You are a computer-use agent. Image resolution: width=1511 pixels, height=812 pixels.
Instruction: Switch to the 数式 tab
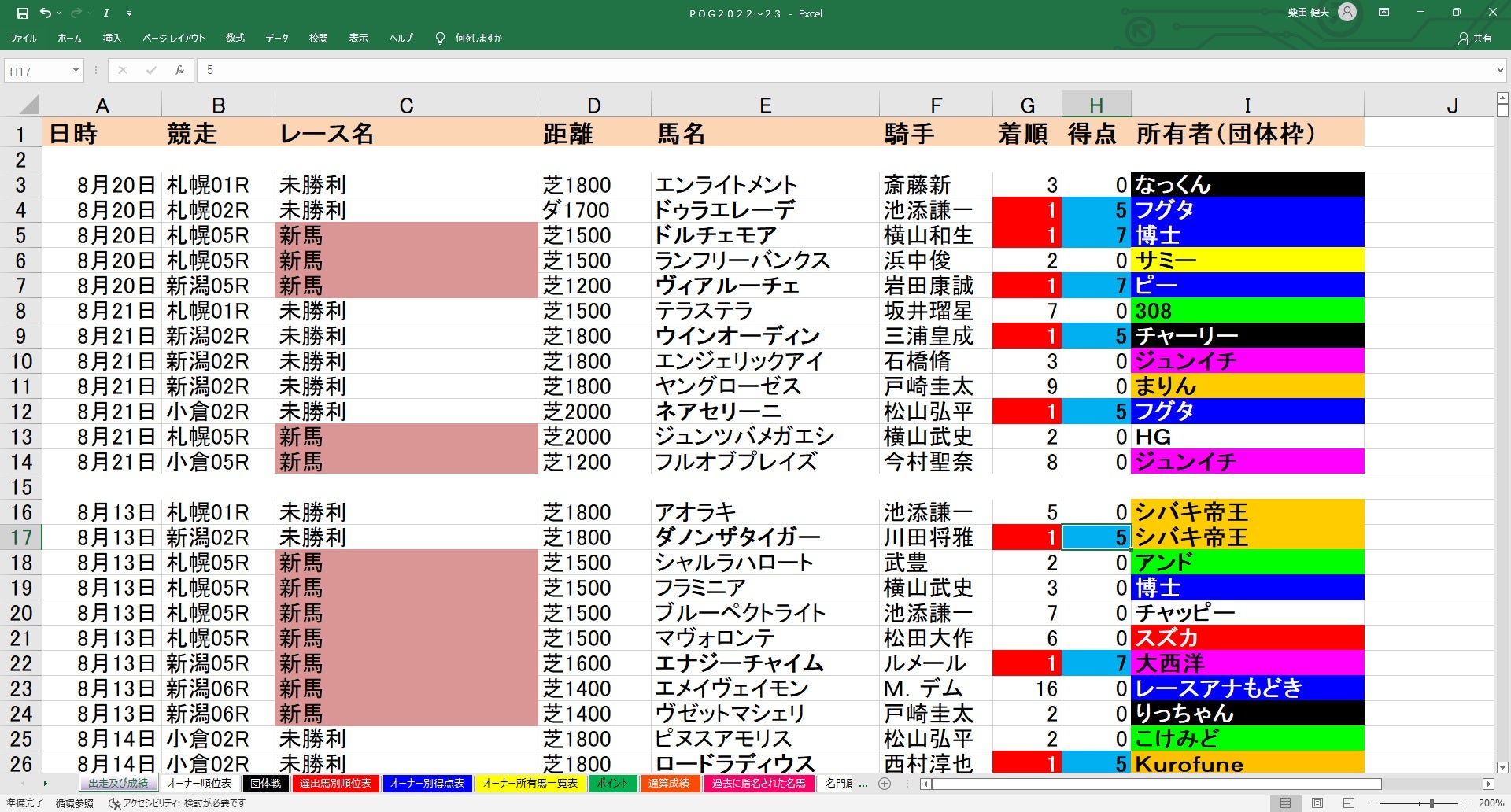pyautogui.click(x=235, y=38)
